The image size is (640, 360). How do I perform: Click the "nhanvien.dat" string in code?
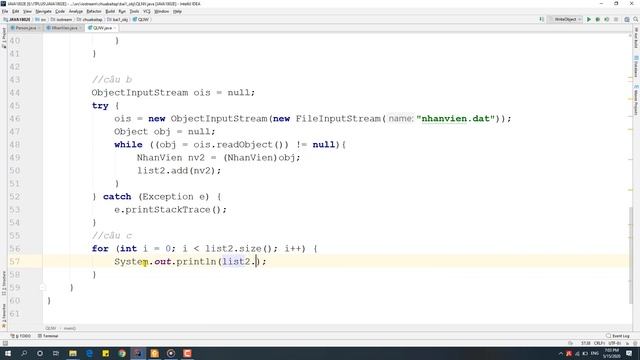tap(456, 118)
